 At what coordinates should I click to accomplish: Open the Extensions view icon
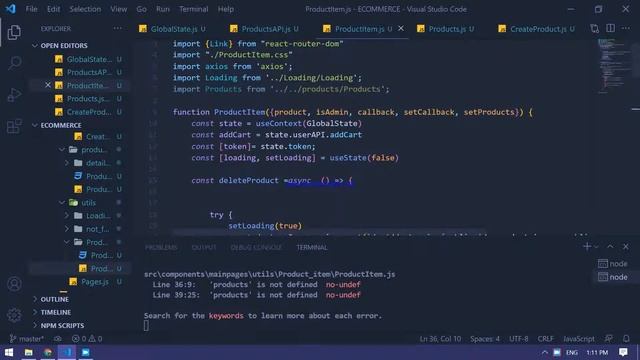pyautogui.click(x=14, y=126)
